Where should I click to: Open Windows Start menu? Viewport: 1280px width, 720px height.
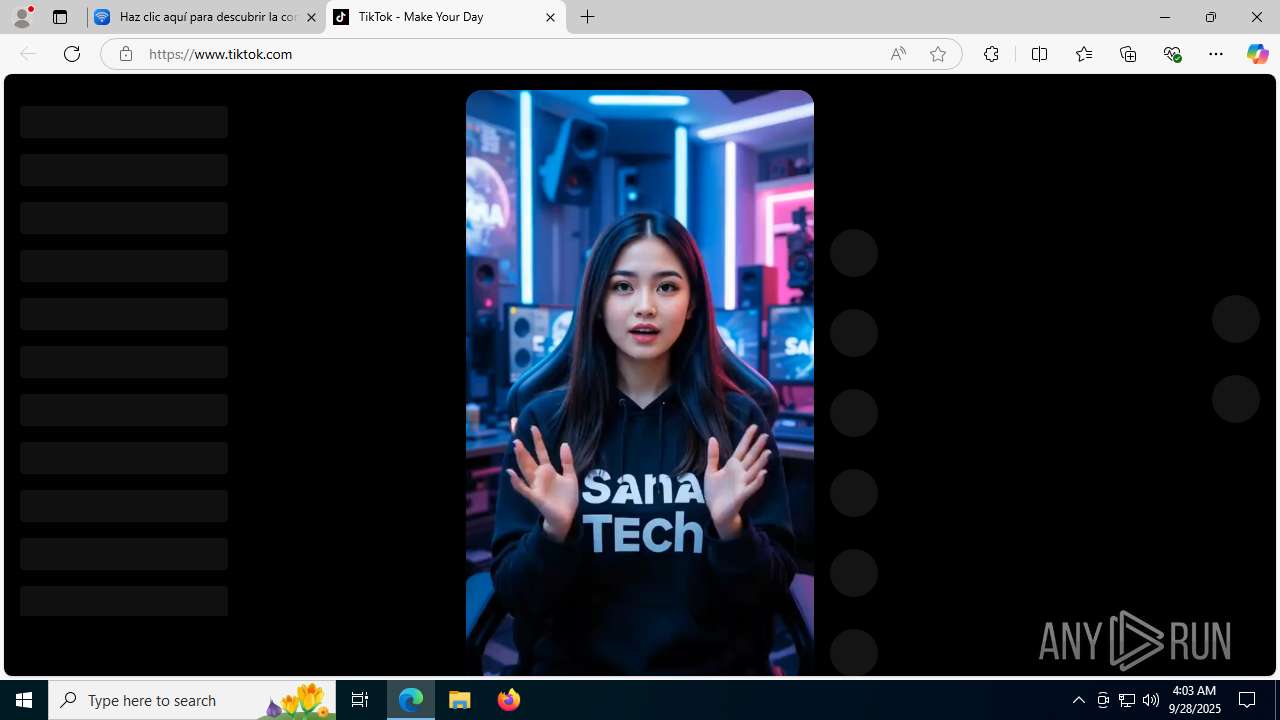(x=24, y=700)
